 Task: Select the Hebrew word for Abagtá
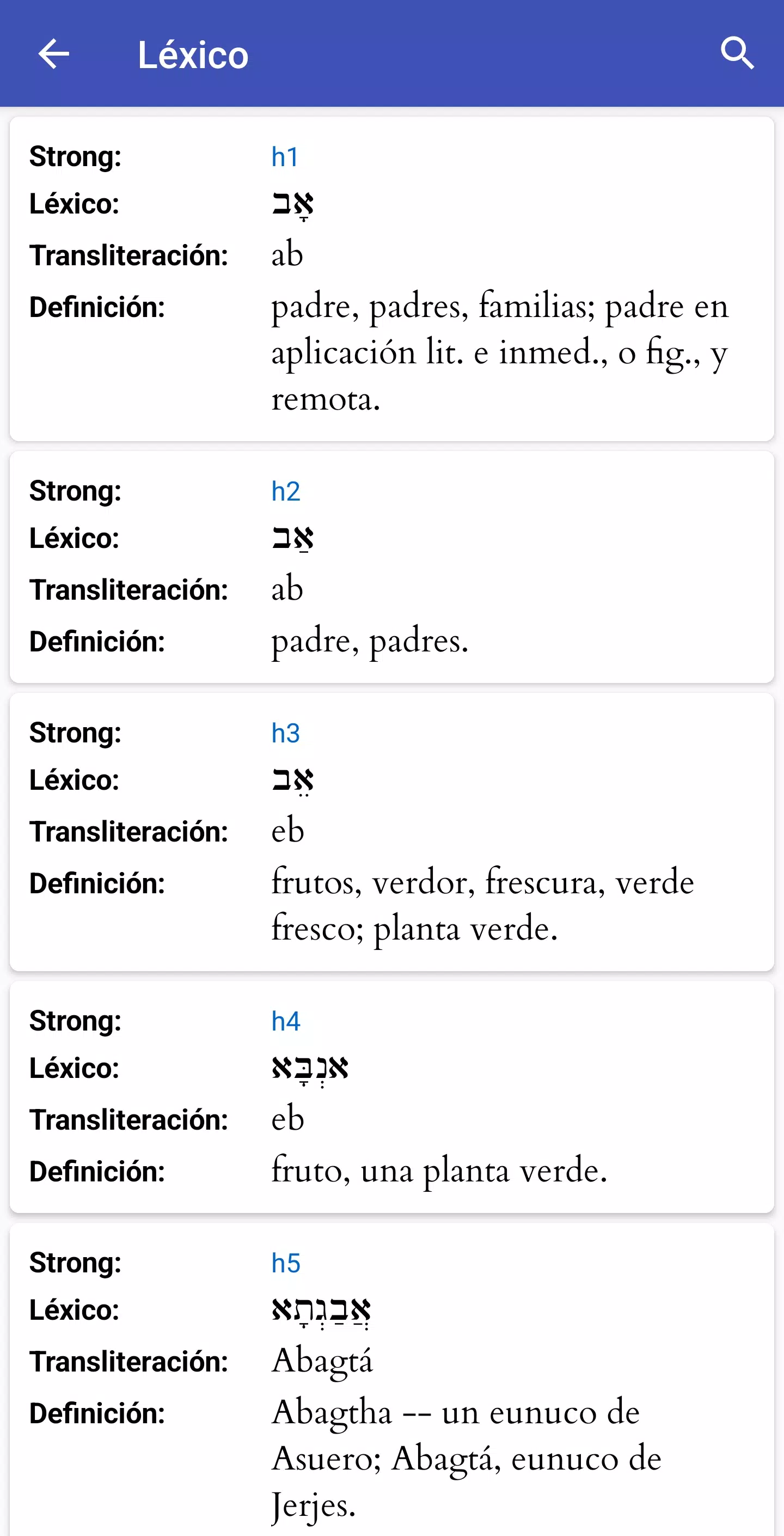pyautogui.click(x=321, y=1311)
